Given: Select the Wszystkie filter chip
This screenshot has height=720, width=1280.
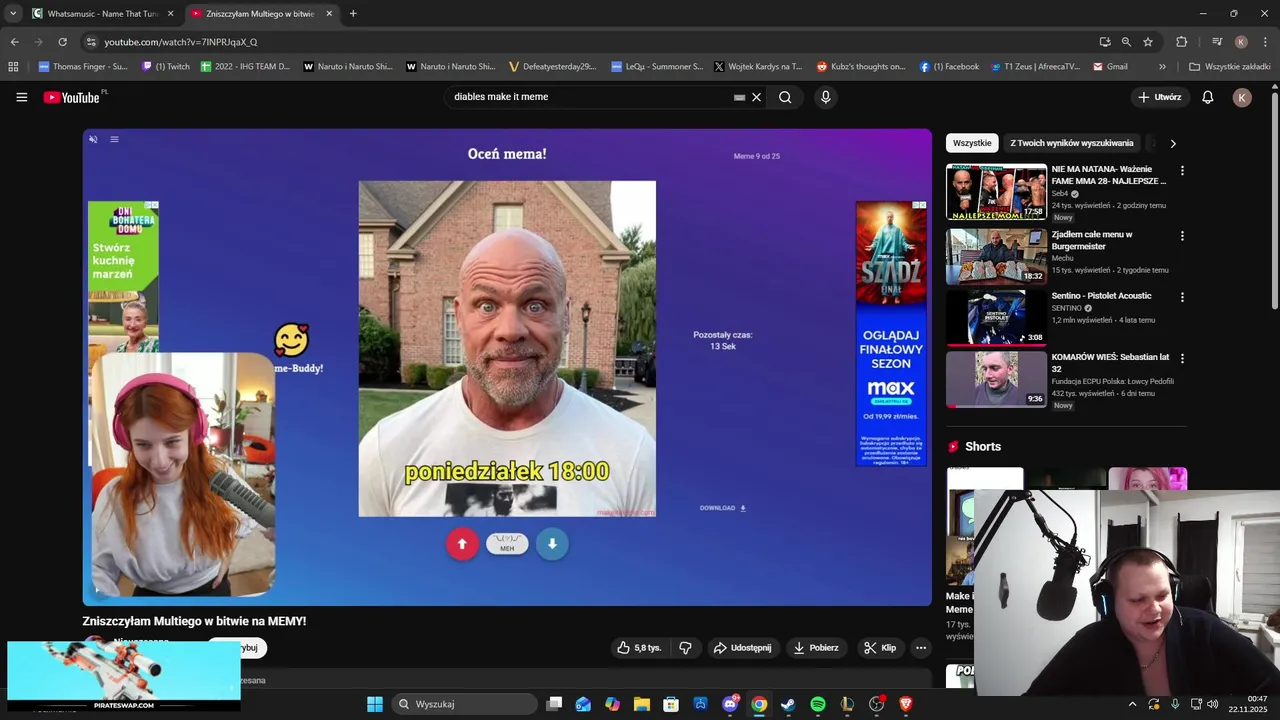Looking at the screenshot, I should [x=972, y=143].
